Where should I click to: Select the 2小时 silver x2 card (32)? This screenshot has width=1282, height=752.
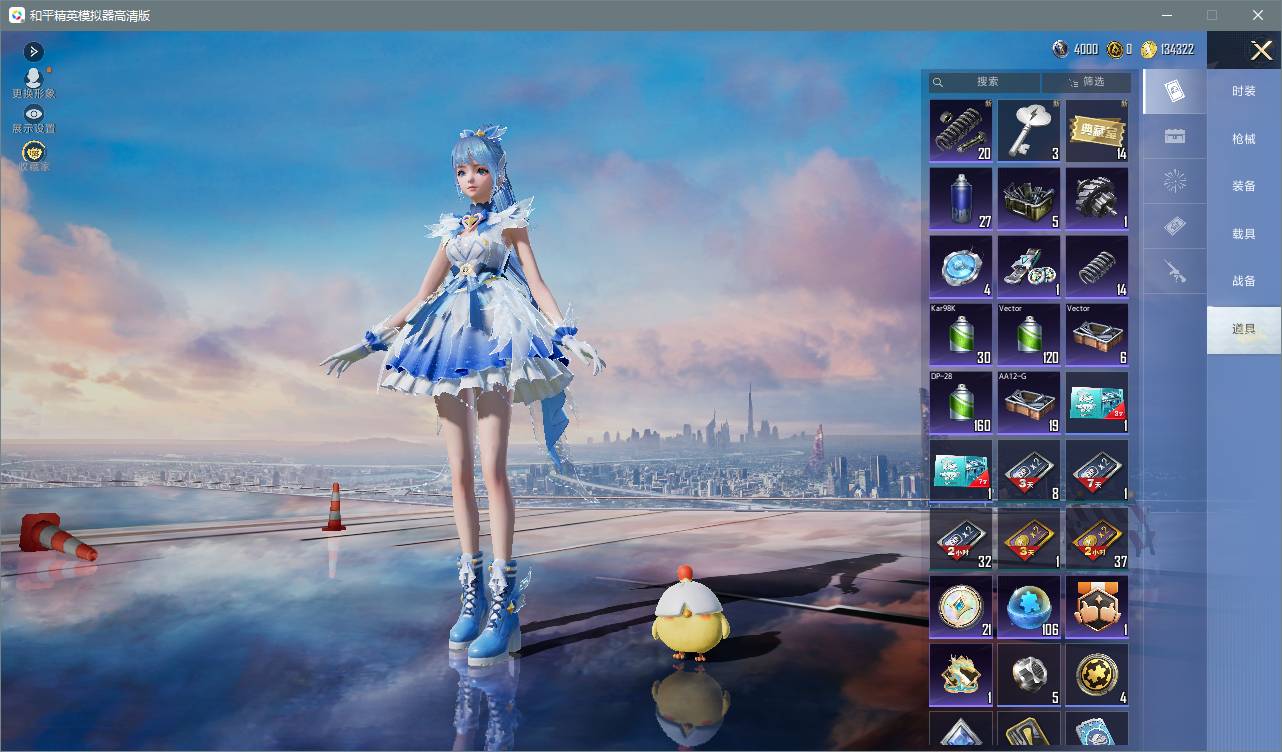tap(961, 538)
